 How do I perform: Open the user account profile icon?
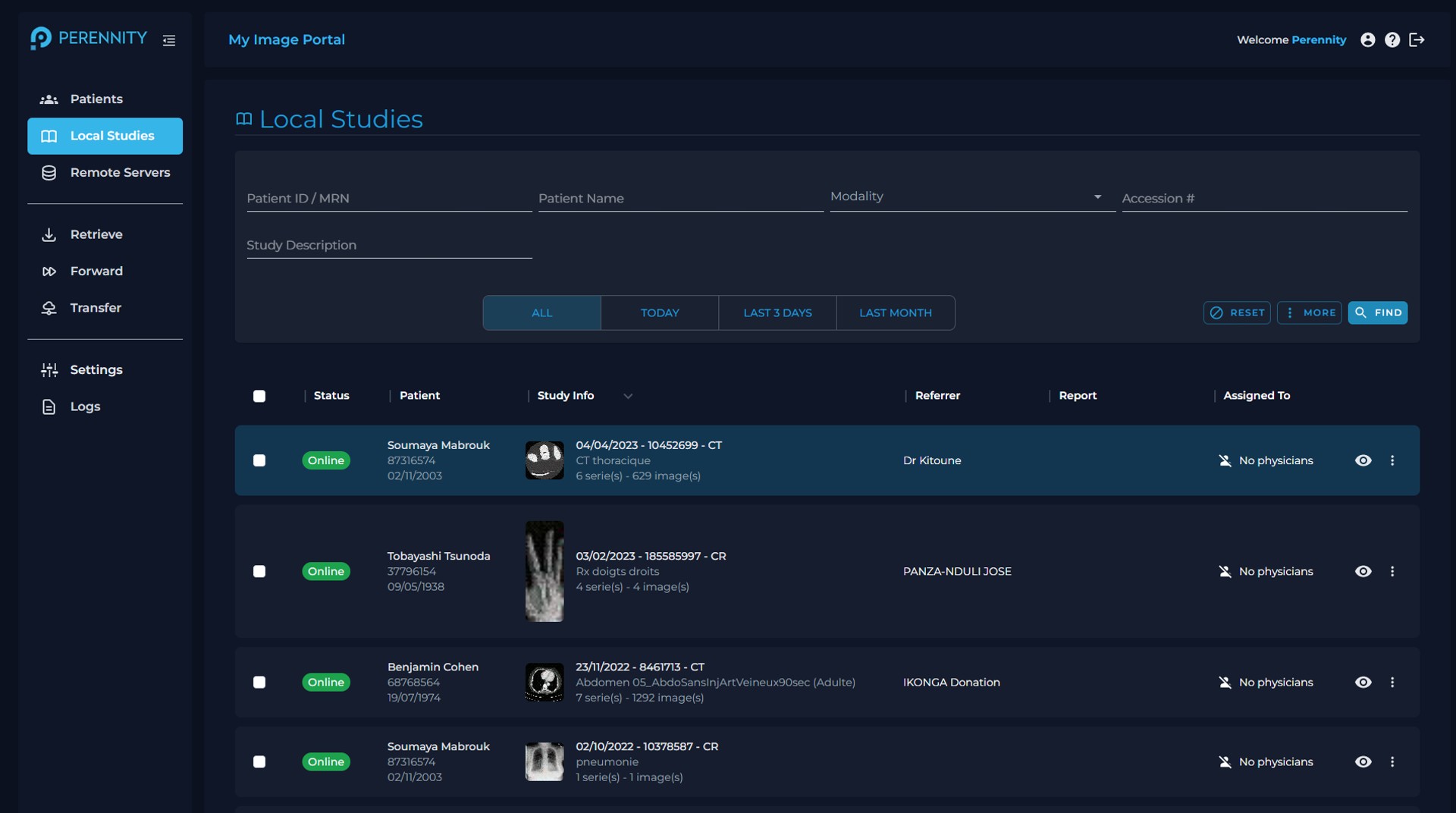click(1367, 39)
